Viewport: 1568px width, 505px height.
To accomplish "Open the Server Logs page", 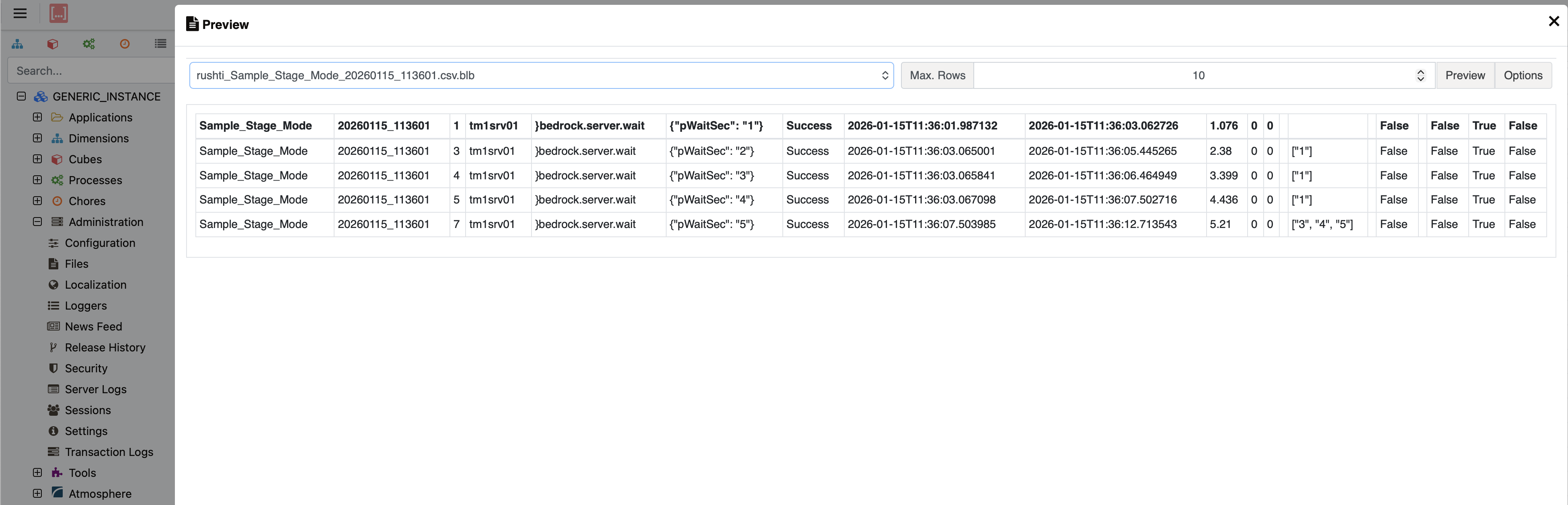I will (x=96, y=389).
